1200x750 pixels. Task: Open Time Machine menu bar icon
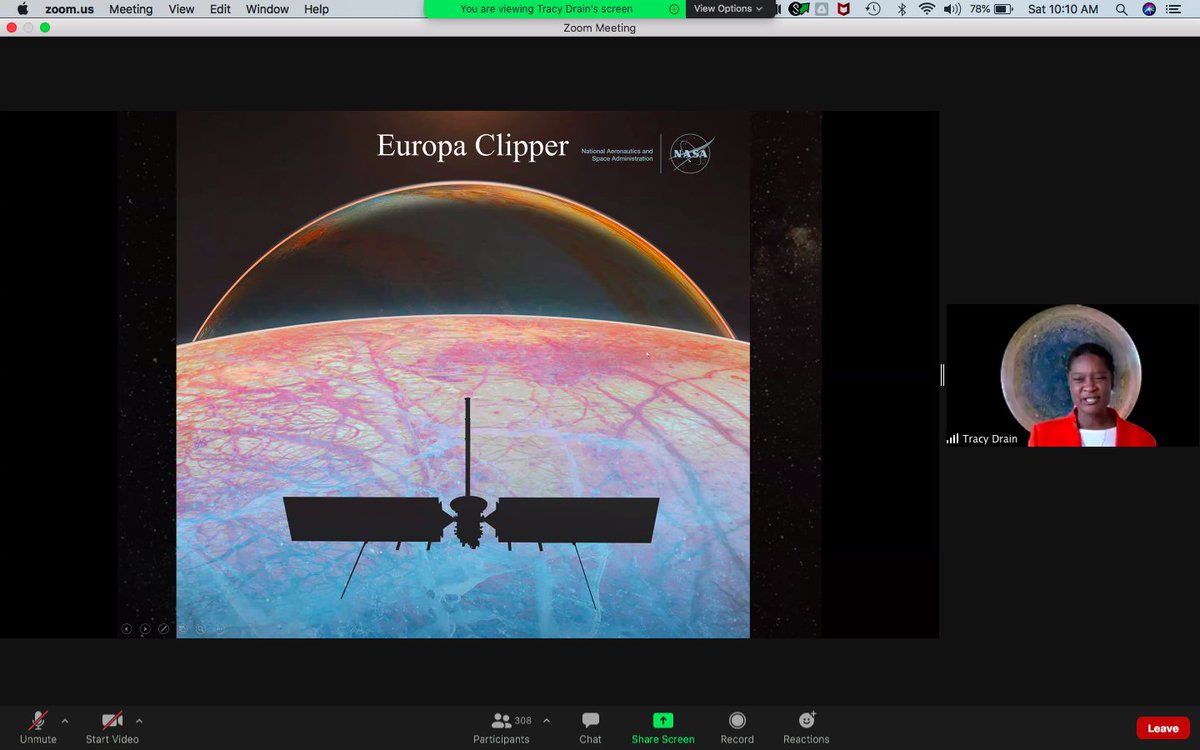click(873, 9)
